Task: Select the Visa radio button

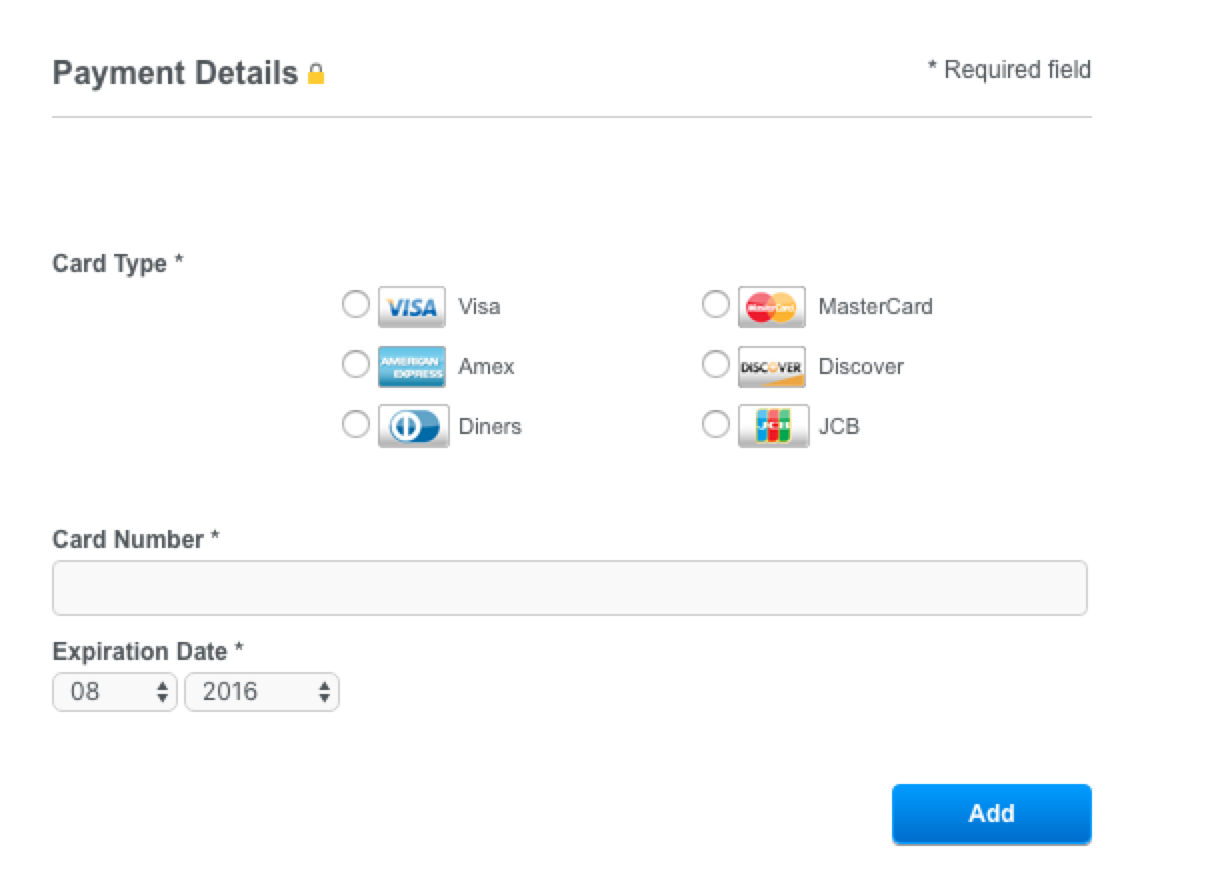Action: (356, 304)
